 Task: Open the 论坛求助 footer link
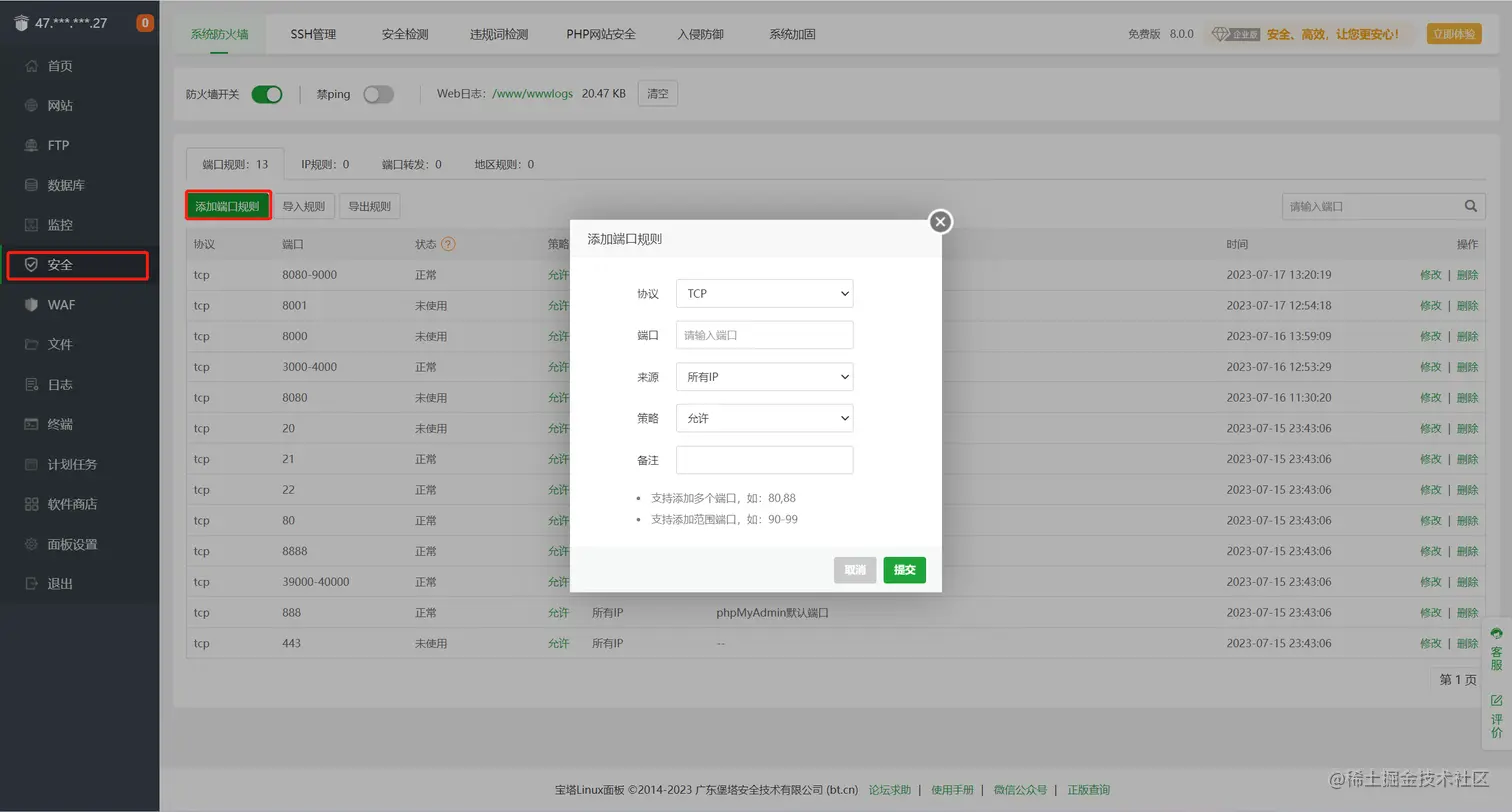[890, 790]
